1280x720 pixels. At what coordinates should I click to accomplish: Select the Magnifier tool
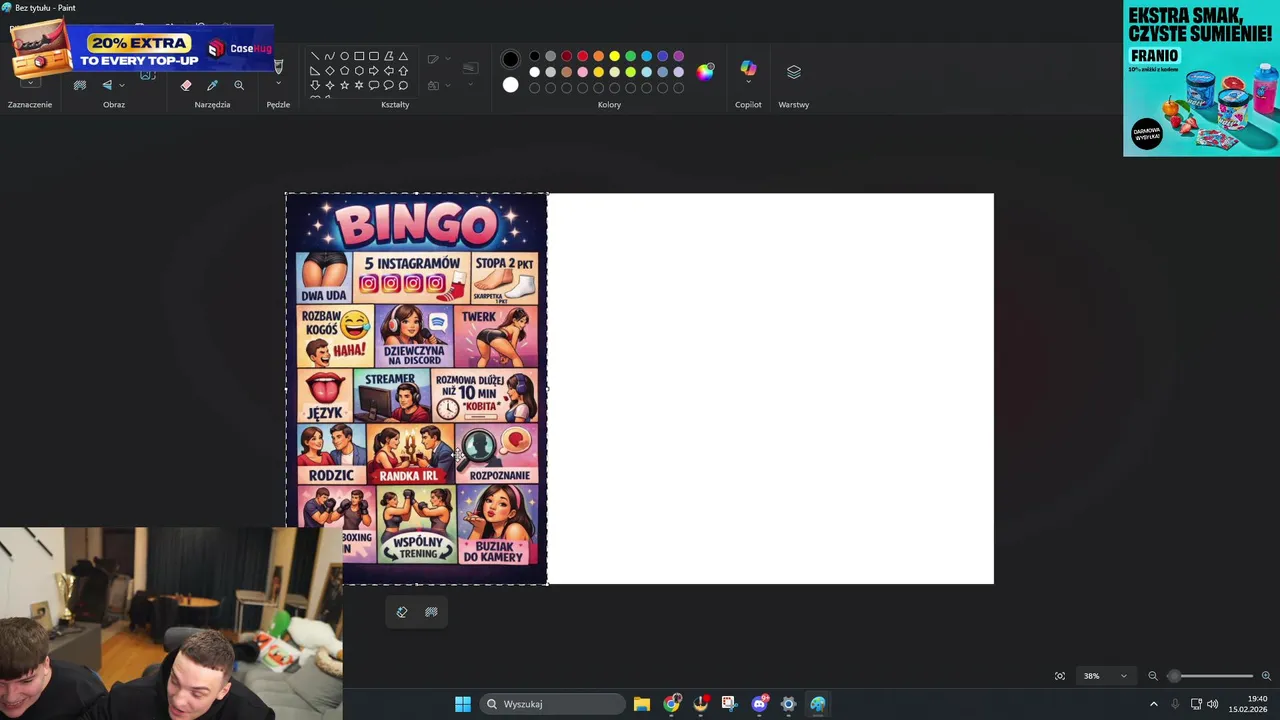[239, 85]
